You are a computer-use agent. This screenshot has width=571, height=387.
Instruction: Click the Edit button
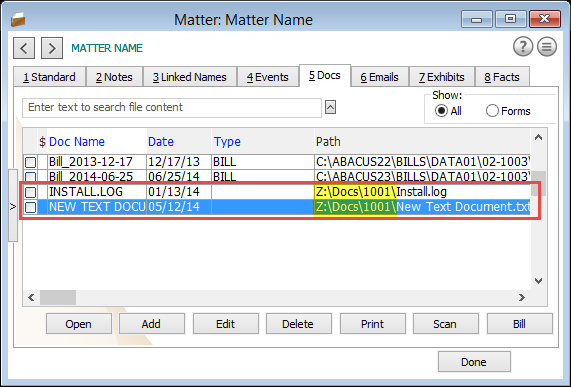pos(226,324)
